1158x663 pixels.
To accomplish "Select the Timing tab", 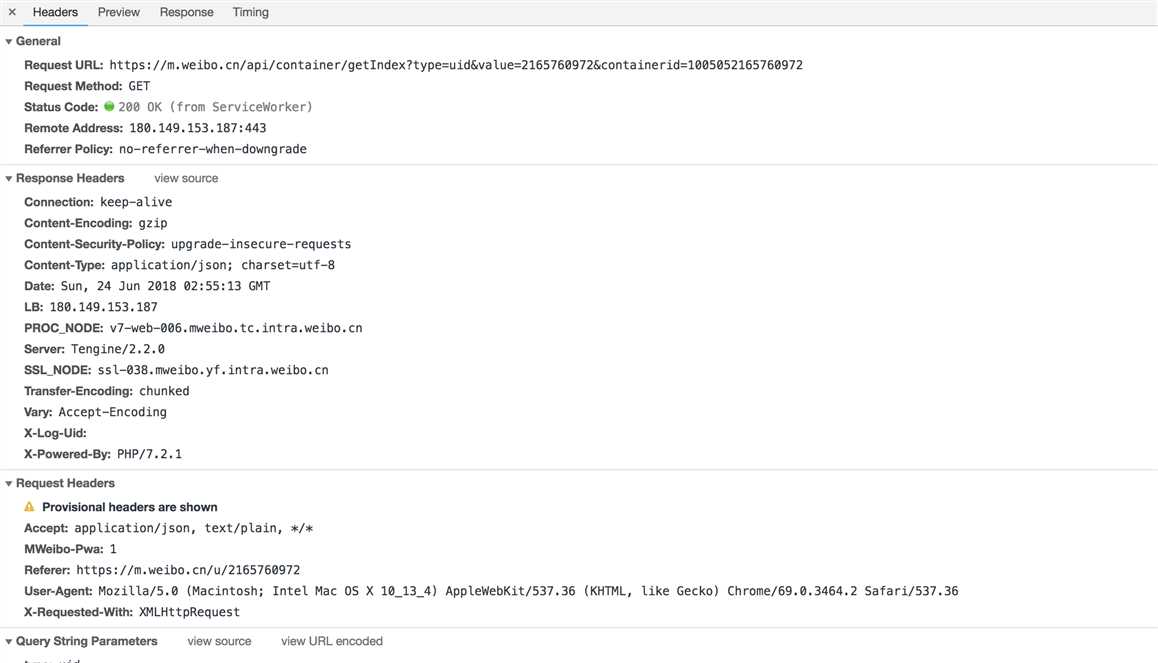I will click(250, 13).
